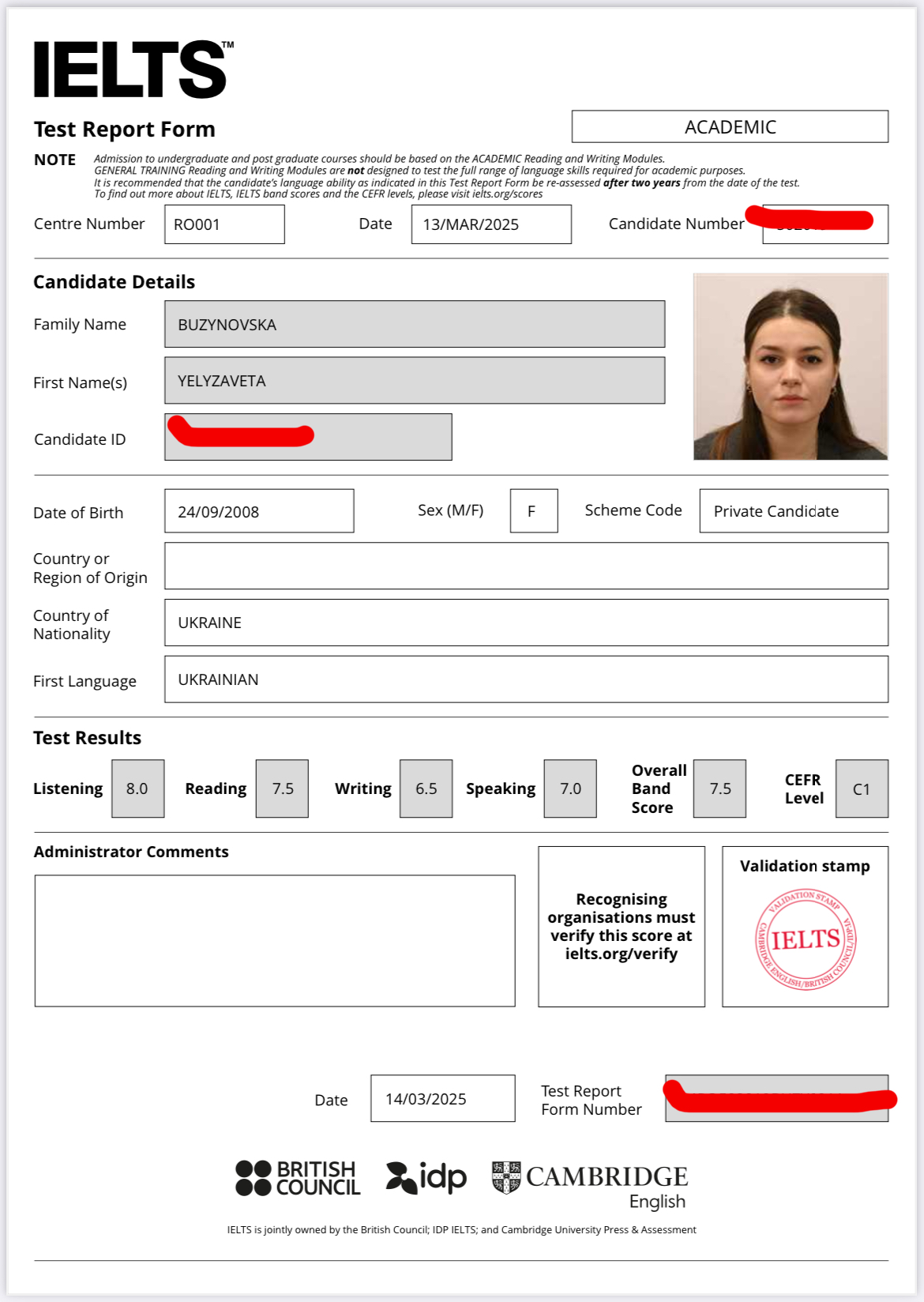
Task: Click the Sex (M/F) box showing F
Action: point(534,511)
